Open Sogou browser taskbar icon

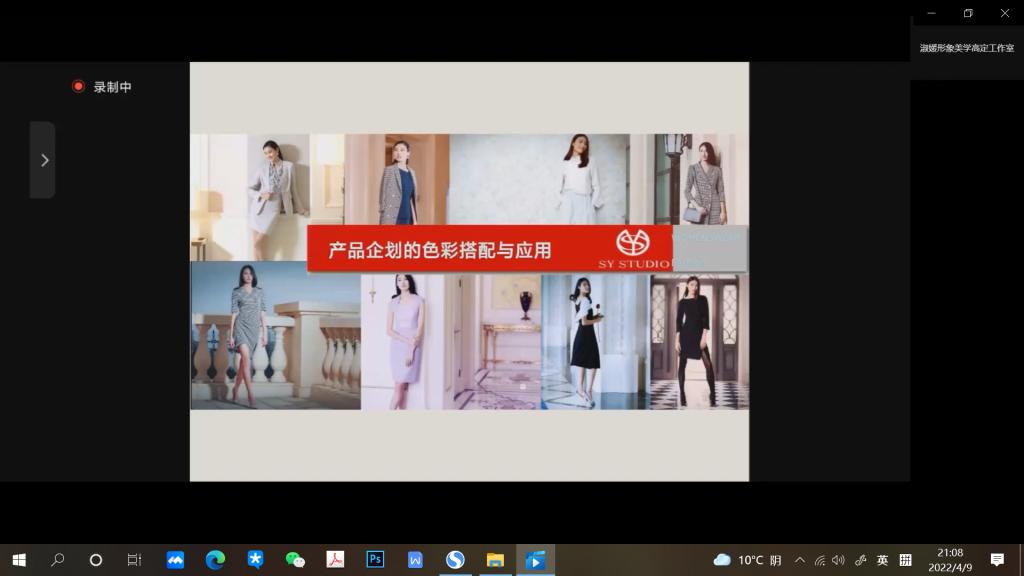(x=455, y=560)
